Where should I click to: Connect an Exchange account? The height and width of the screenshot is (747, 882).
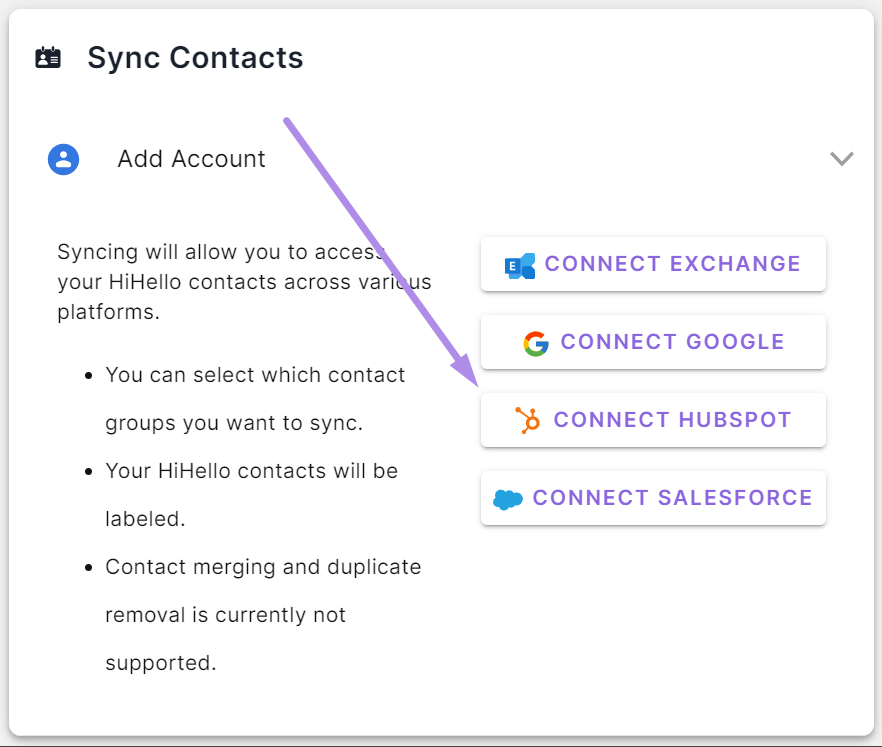click(x=653, y=264)
